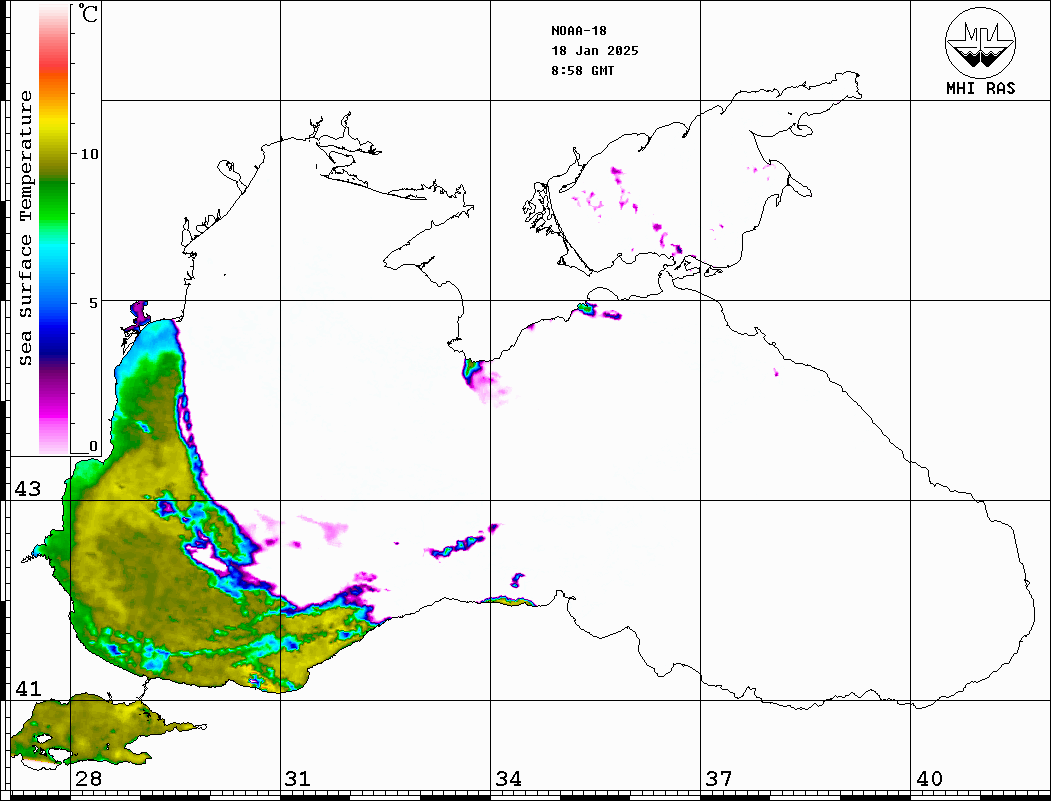Click the latitude label 41

point(28,688)
